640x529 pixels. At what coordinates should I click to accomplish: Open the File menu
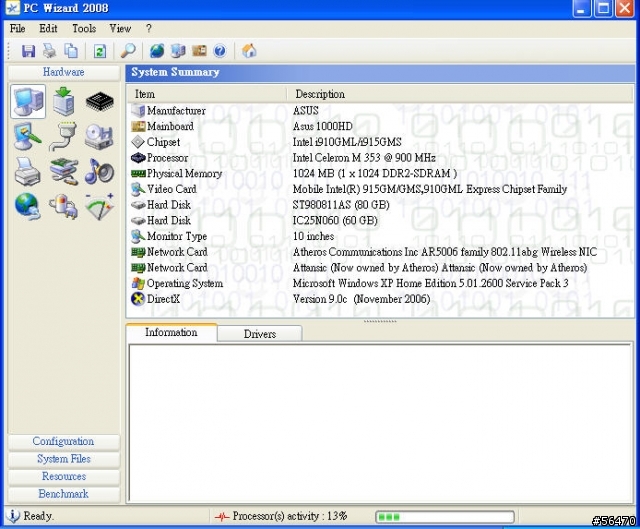[18, 29]
